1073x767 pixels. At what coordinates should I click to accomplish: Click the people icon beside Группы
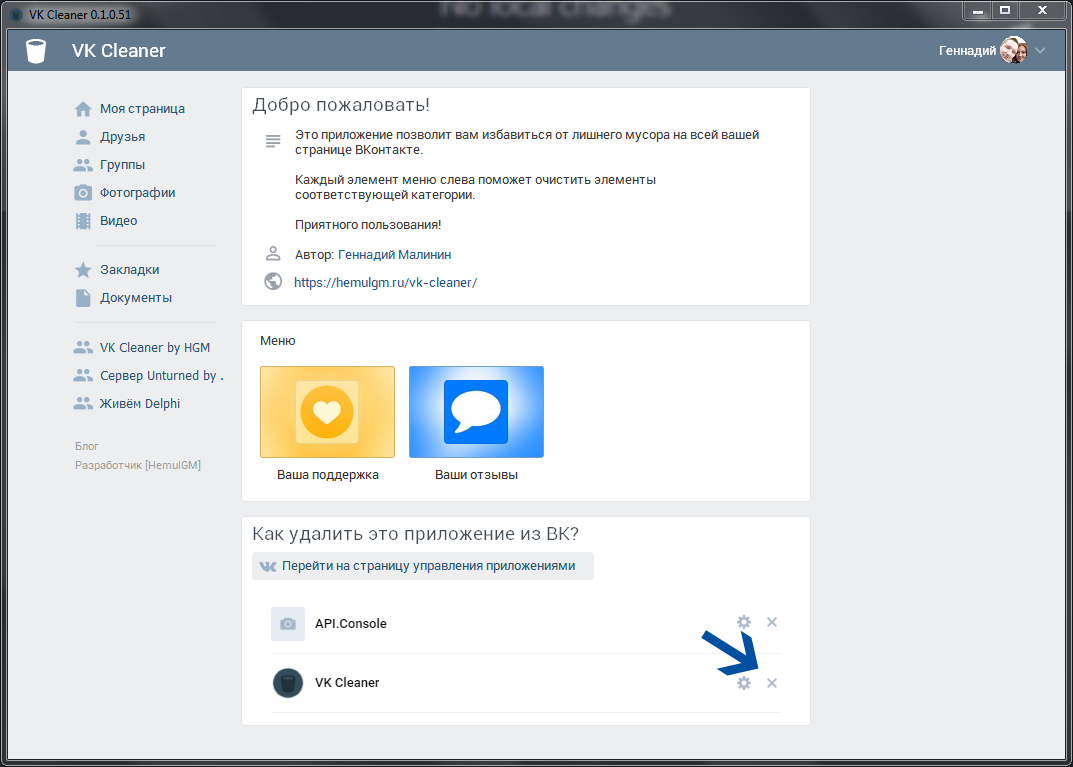coord(83,165)
